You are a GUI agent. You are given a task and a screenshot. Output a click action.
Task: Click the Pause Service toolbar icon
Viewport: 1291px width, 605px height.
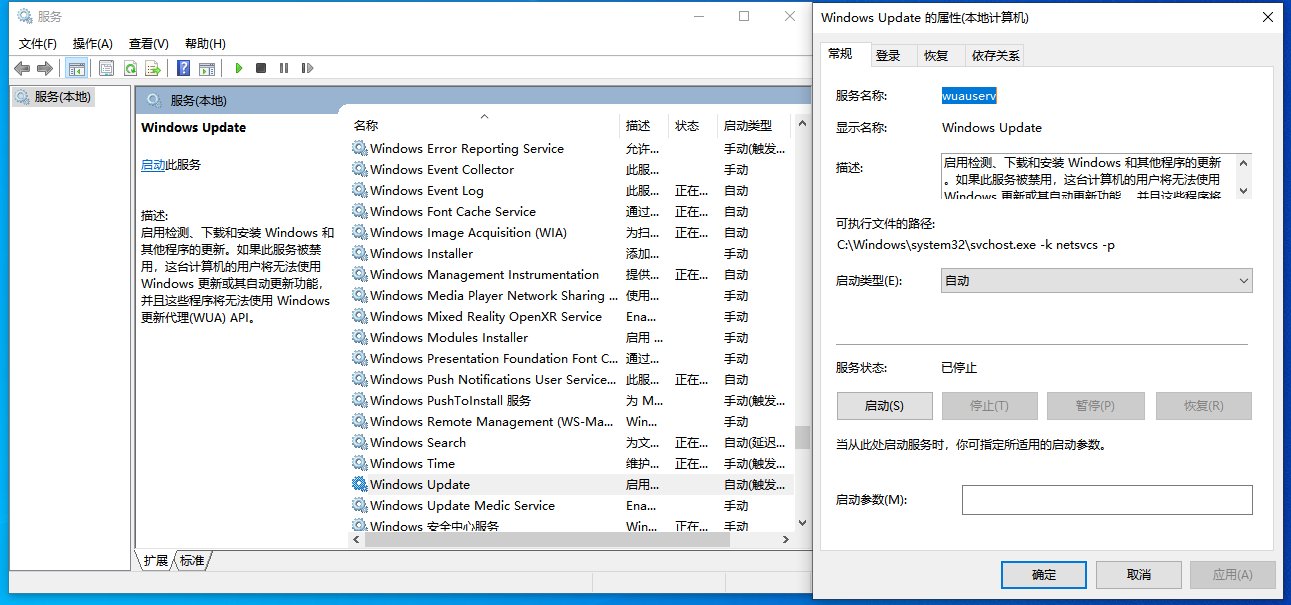283,68
